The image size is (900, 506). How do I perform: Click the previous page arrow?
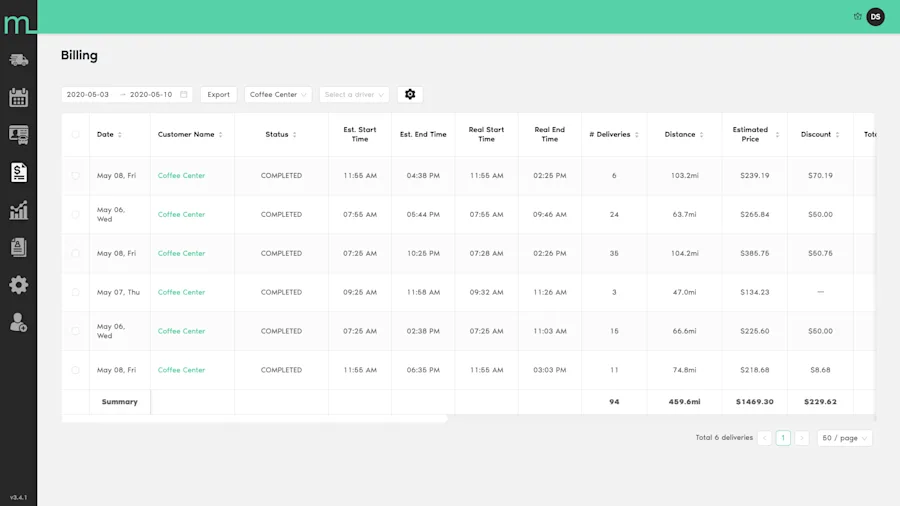[765, 438]
